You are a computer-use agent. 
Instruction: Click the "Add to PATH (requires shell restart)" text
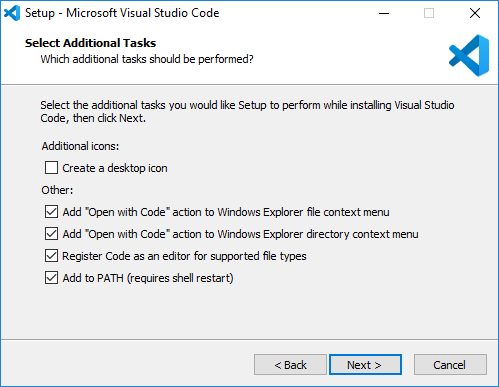coord(148,278)
